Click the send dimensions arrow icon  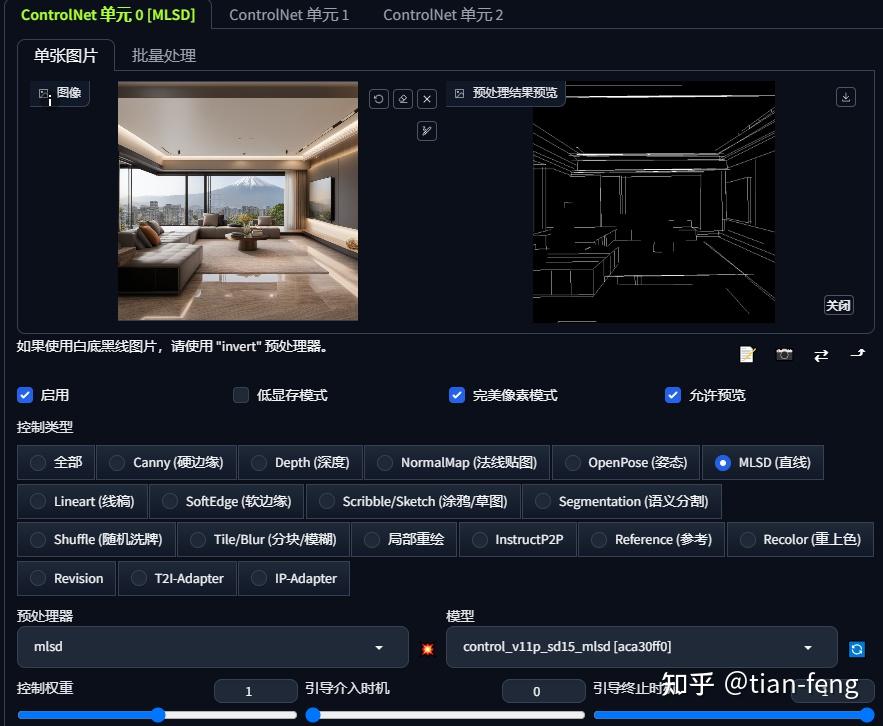pos(857,354)
